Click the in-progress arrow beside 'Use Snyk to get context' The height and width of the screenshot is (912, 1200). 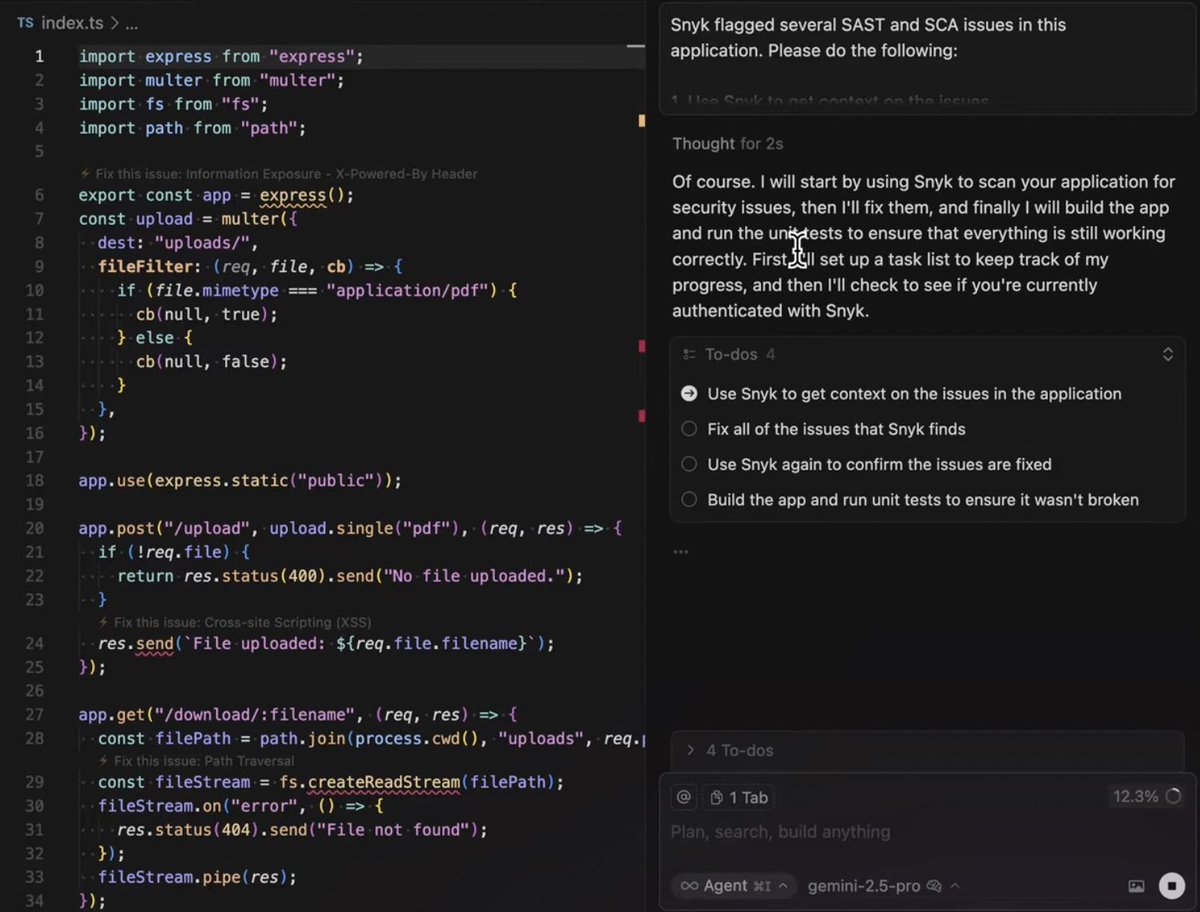(689, 393)
